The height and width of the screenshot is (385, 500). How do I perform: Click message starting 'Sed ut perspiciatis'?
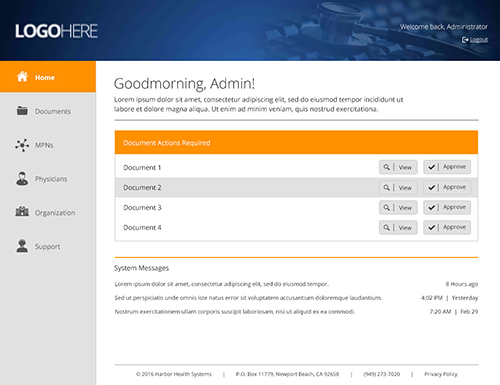248,298
